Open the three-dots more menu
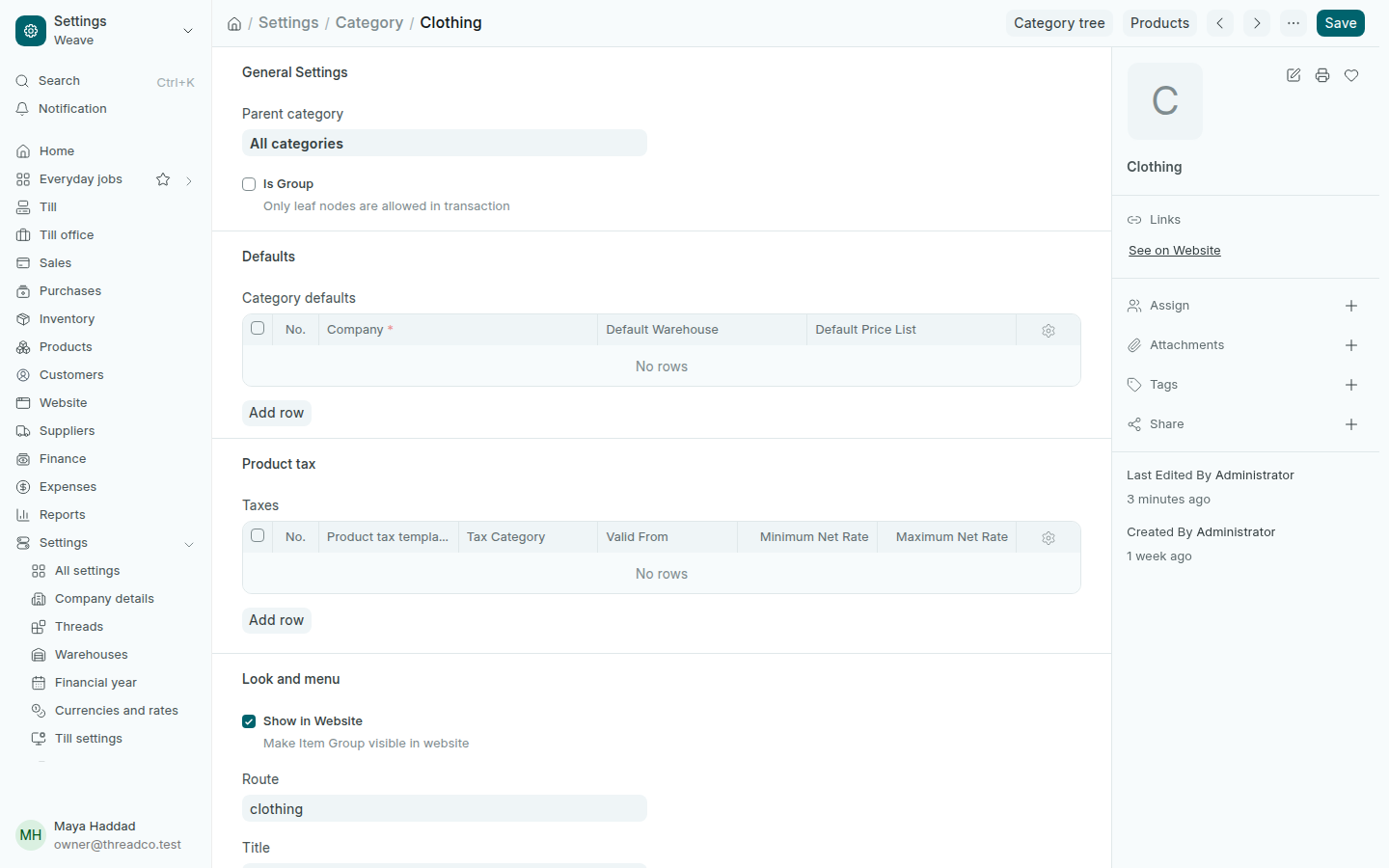Viewport: 1389px width, 868px height. [1294, 23]
